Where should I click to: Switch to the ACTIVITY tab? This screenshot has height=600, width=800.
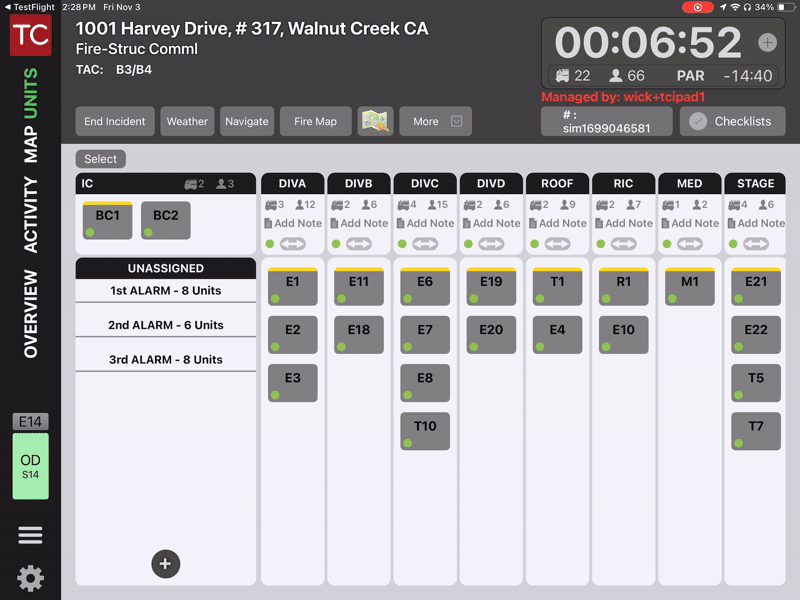click(30, 215)
